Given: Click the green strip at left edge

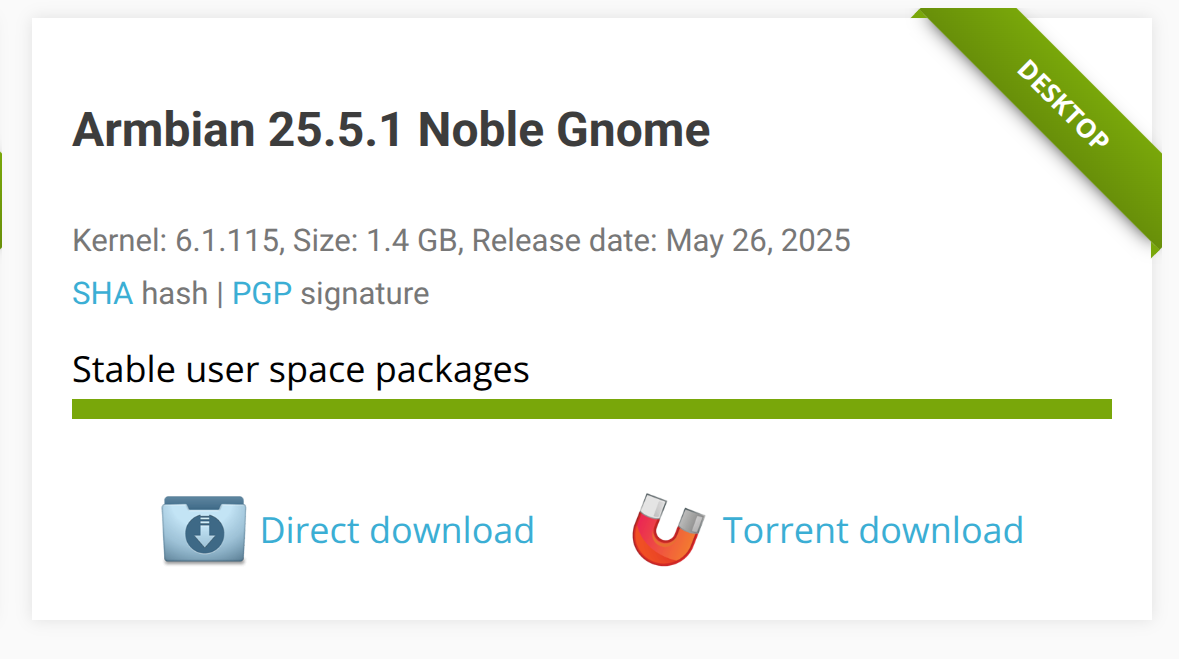Looking at the screenshot, I should tap(1, 200).
